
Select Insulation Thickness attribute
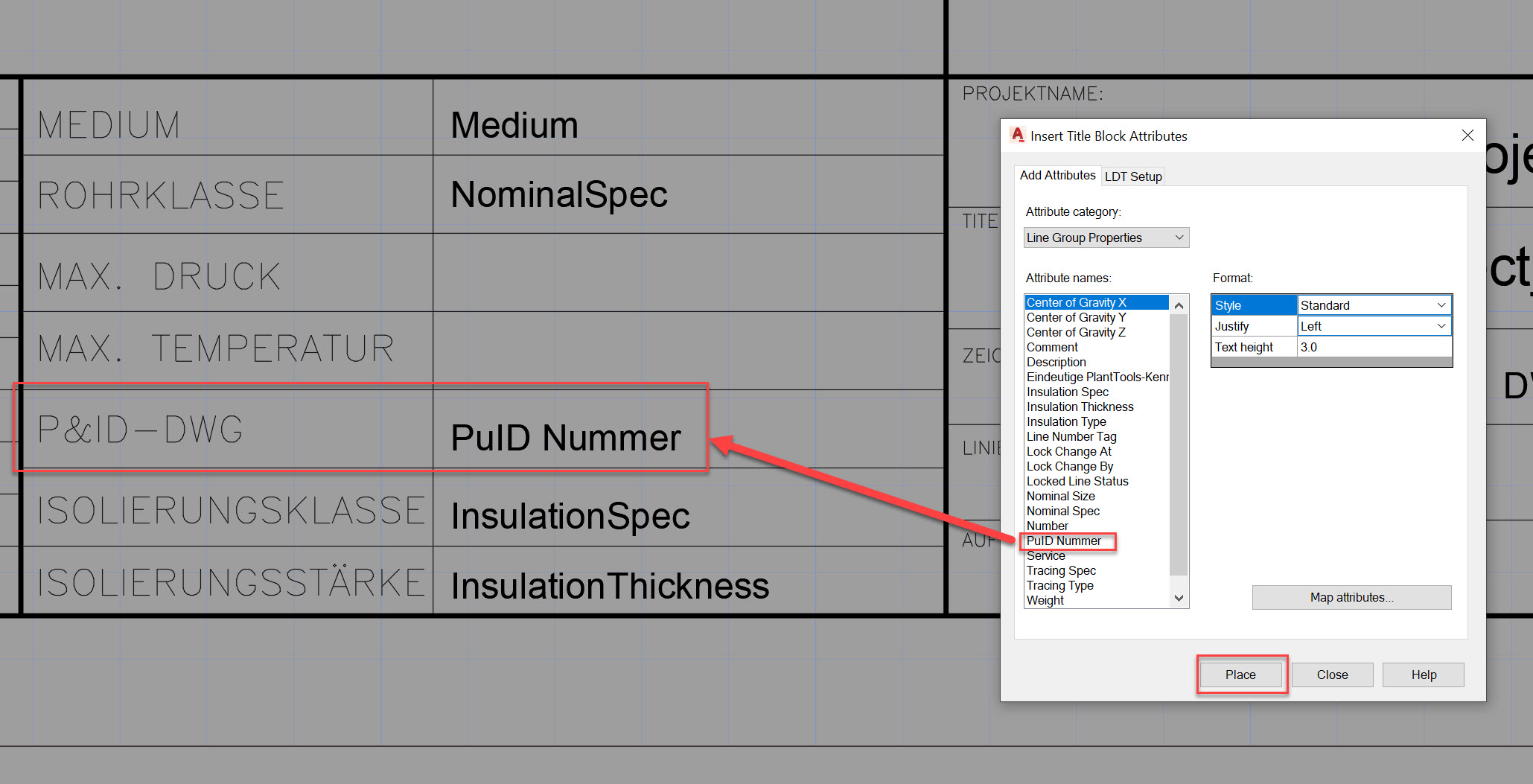1080,407
